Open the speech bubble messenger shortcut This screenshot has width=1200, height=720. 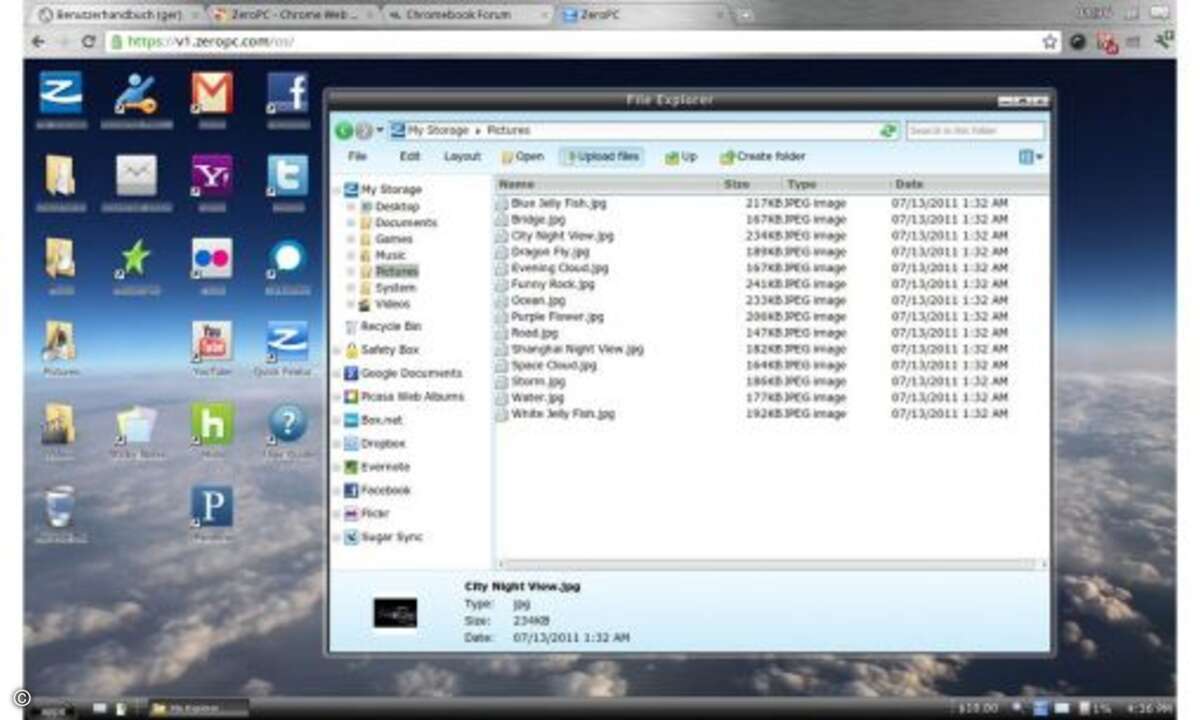point(287,258)
